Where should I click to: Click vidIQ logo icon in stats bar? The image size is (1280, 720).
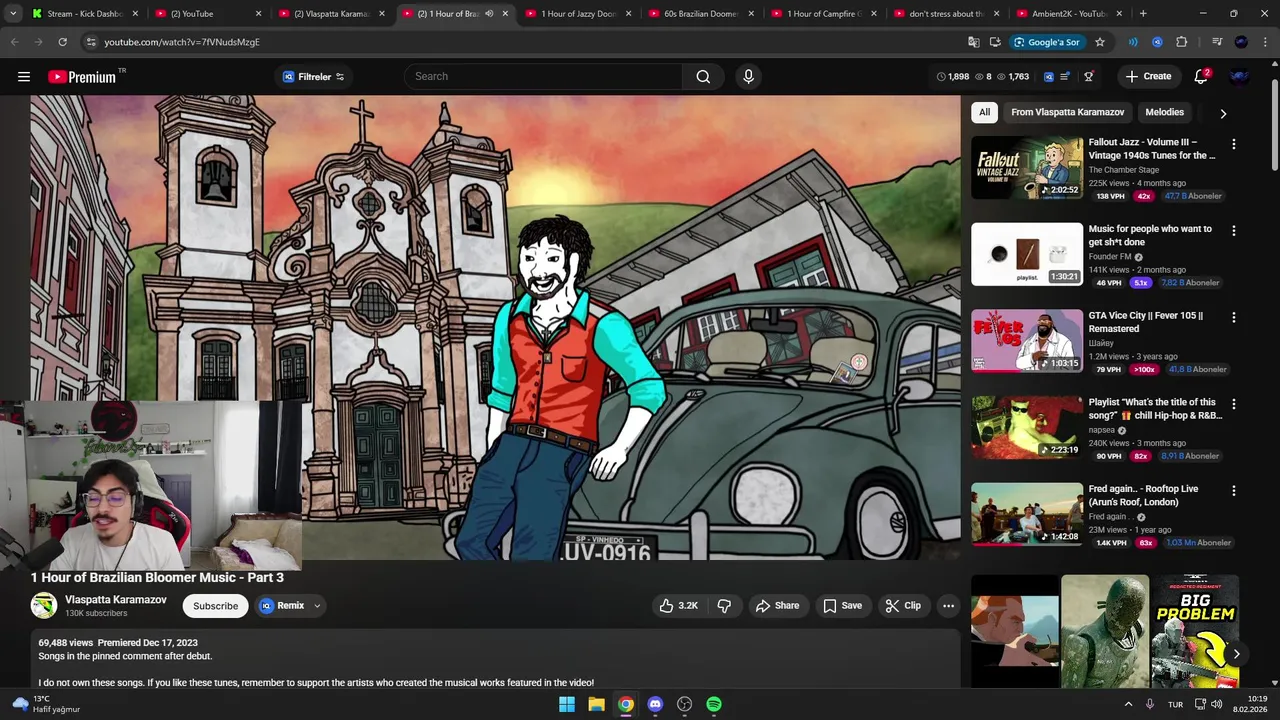[x=1048, y=76]
